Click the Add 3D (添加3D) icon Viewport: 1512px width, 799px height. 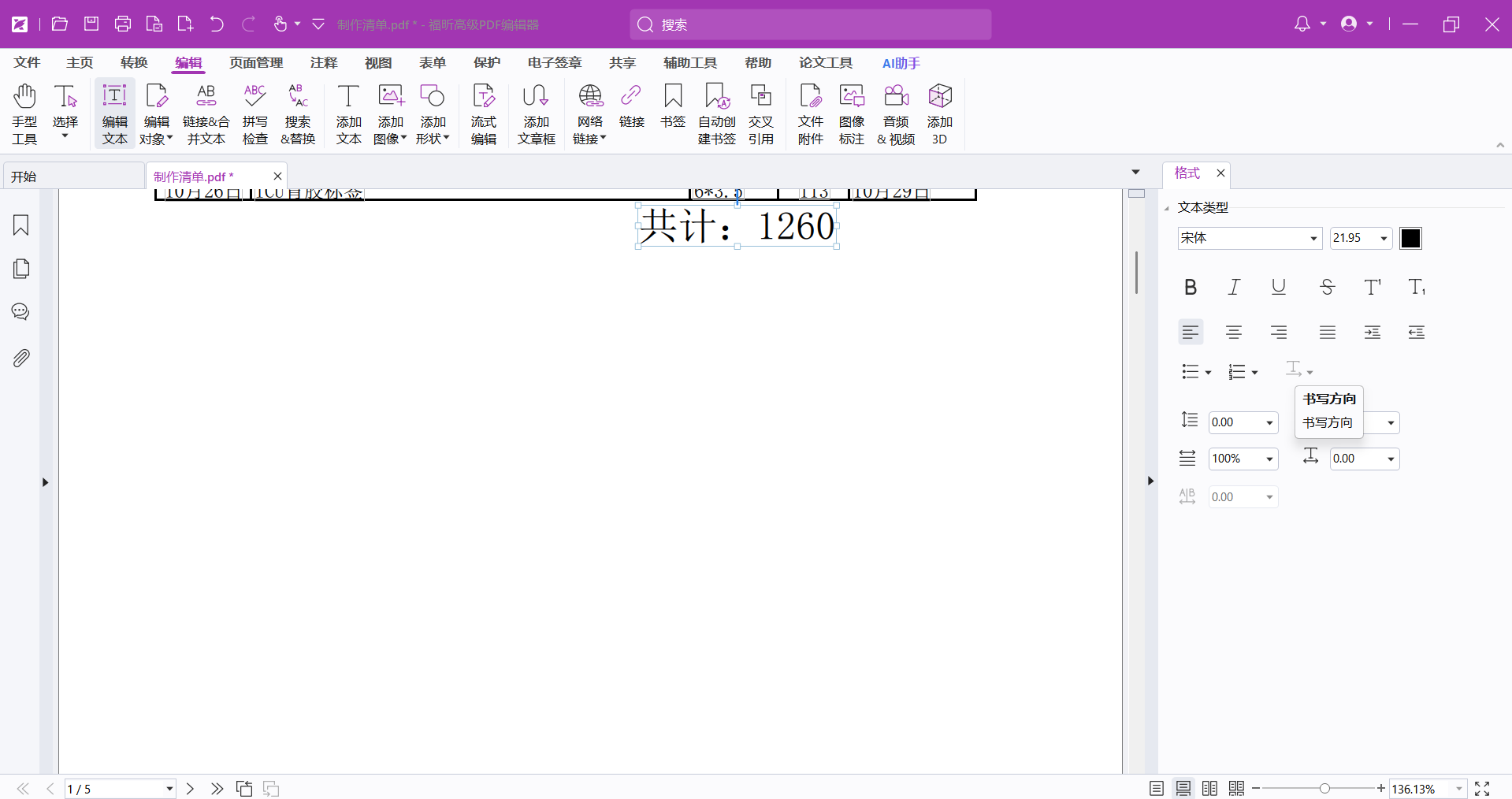point(939,113)
